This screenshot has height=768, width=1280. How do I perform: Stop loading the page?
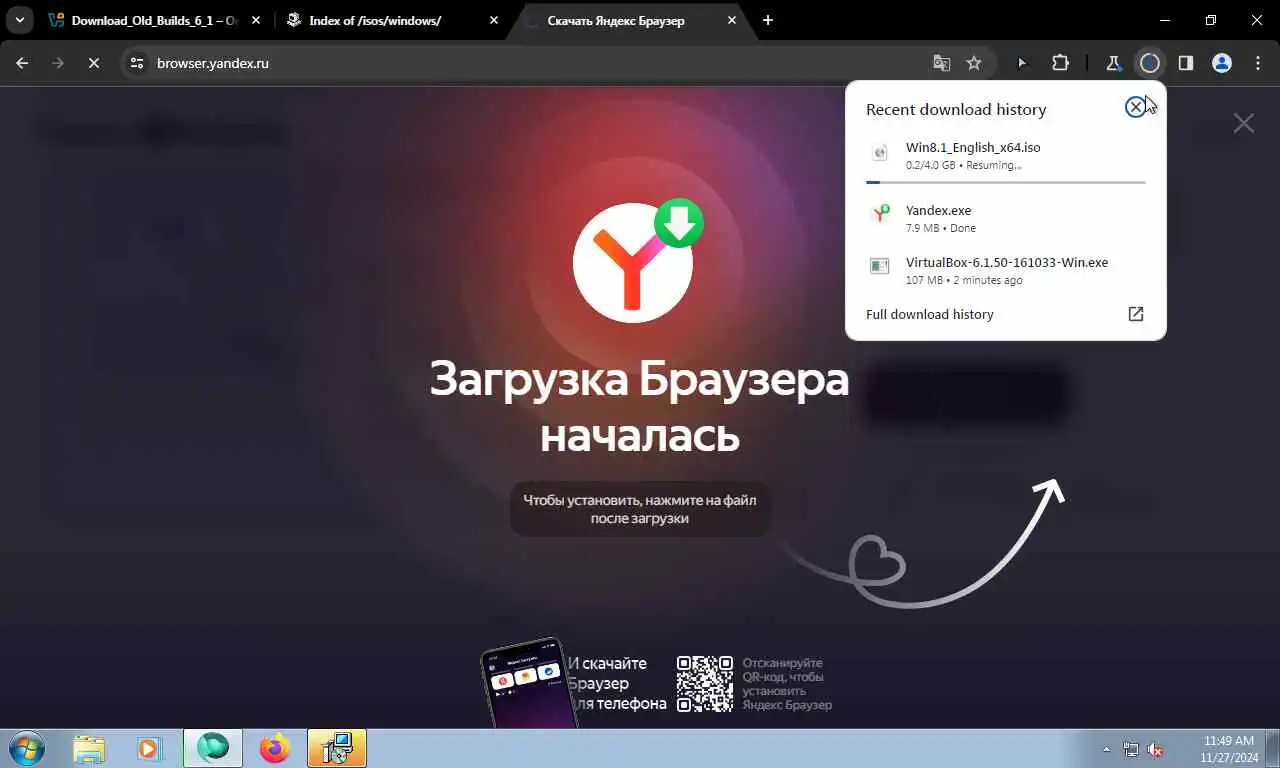[x=93, y=63]
